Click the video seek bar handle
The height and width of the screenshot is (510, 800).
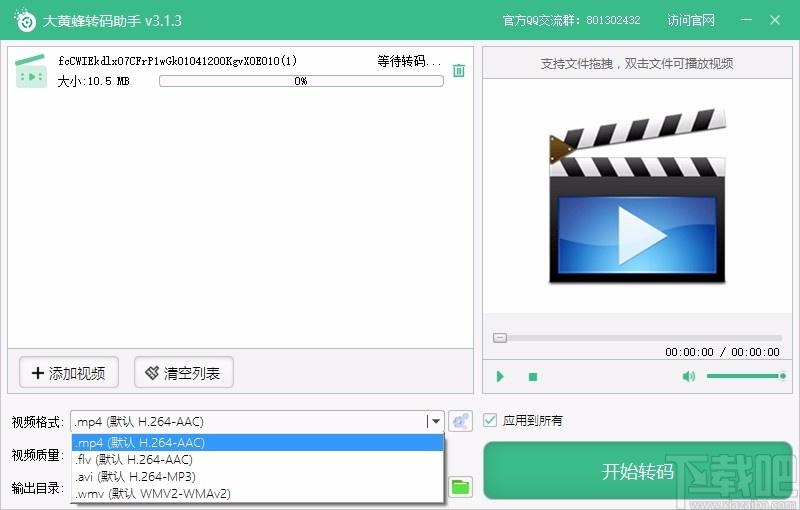point(500,338)
